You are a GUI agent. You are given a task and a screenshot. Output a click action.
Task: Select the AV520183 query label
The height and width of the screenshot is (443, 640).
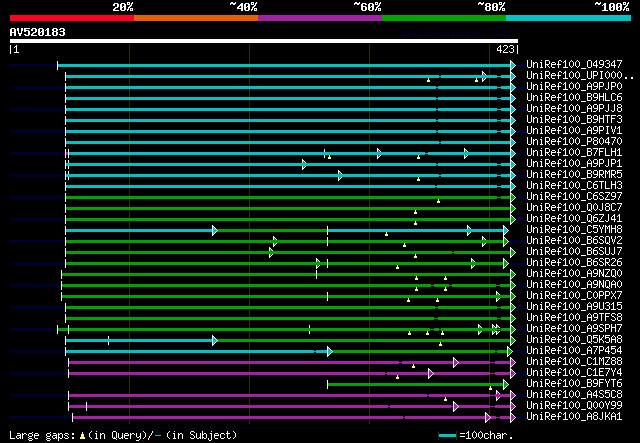(38, 32)
